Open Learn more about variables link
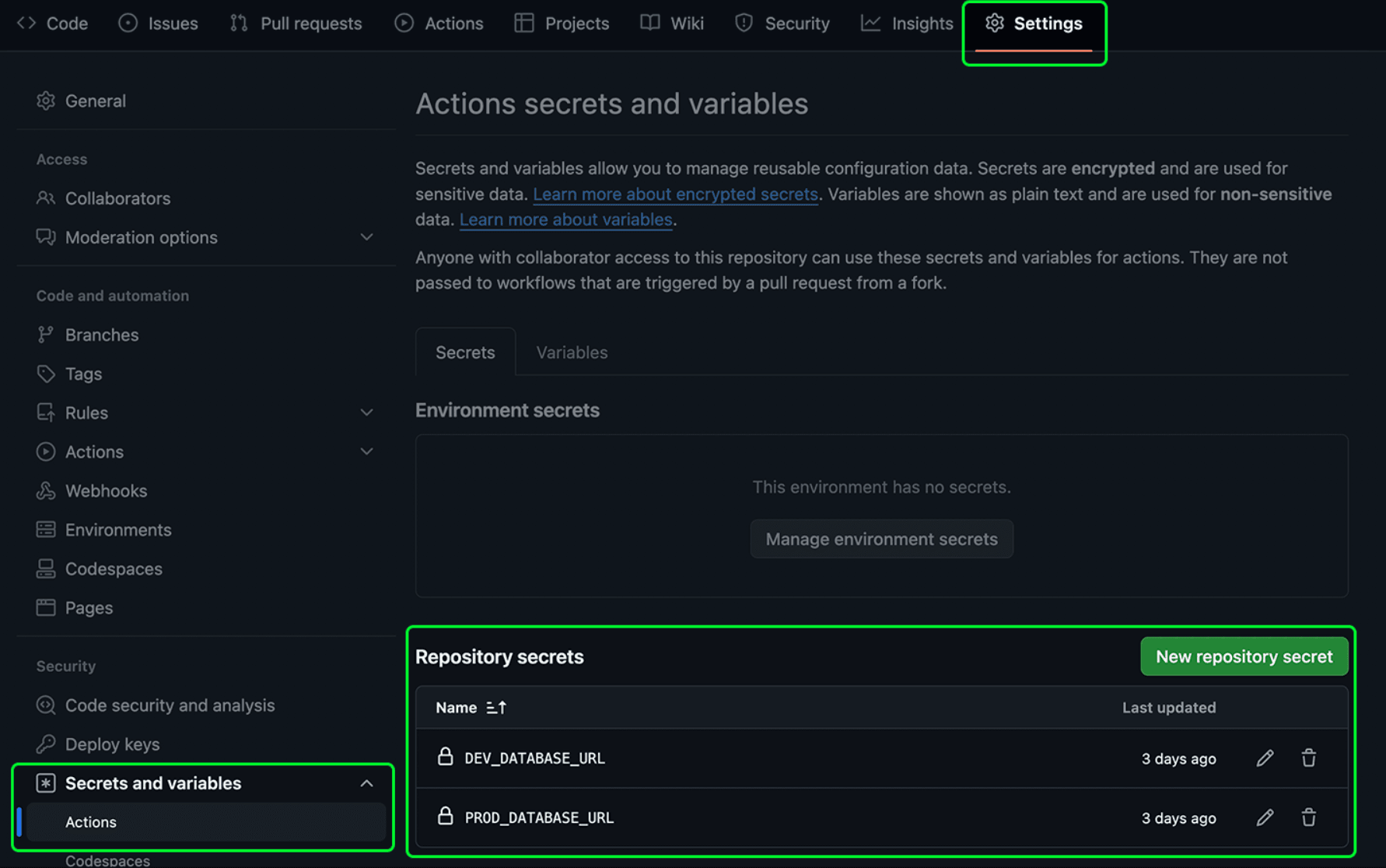This screenshot has height=868, width=1386. (x=565, y=220)
